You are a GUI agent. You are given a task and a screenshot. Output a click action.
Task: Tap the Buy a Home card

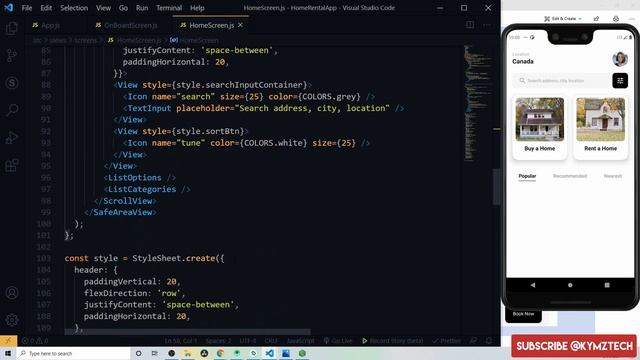pyautogui.click(x=540, y=127)
